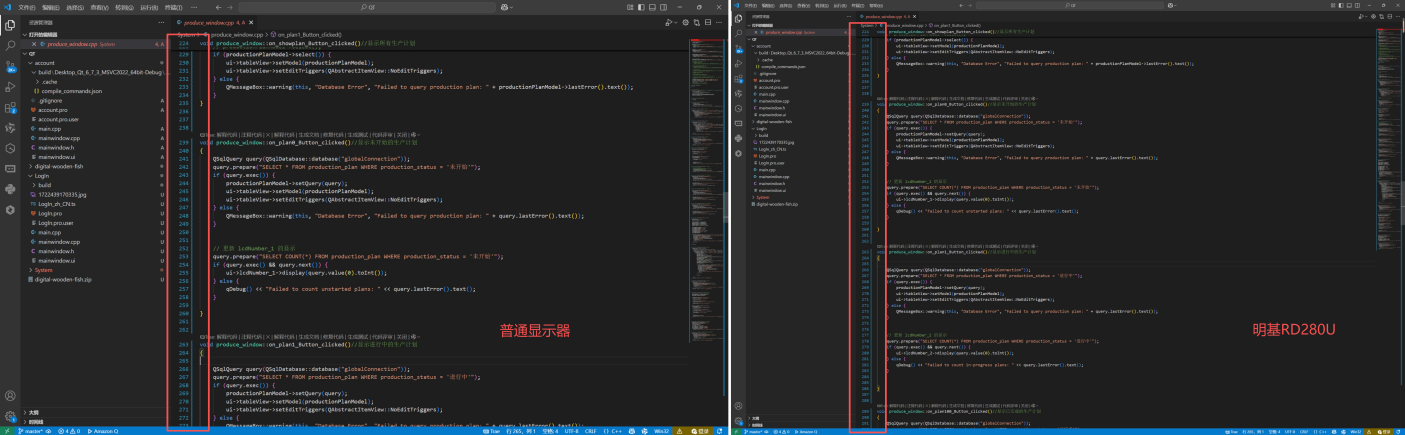
Task: Open Python extension icon in left activity bar
Action: 10,189
